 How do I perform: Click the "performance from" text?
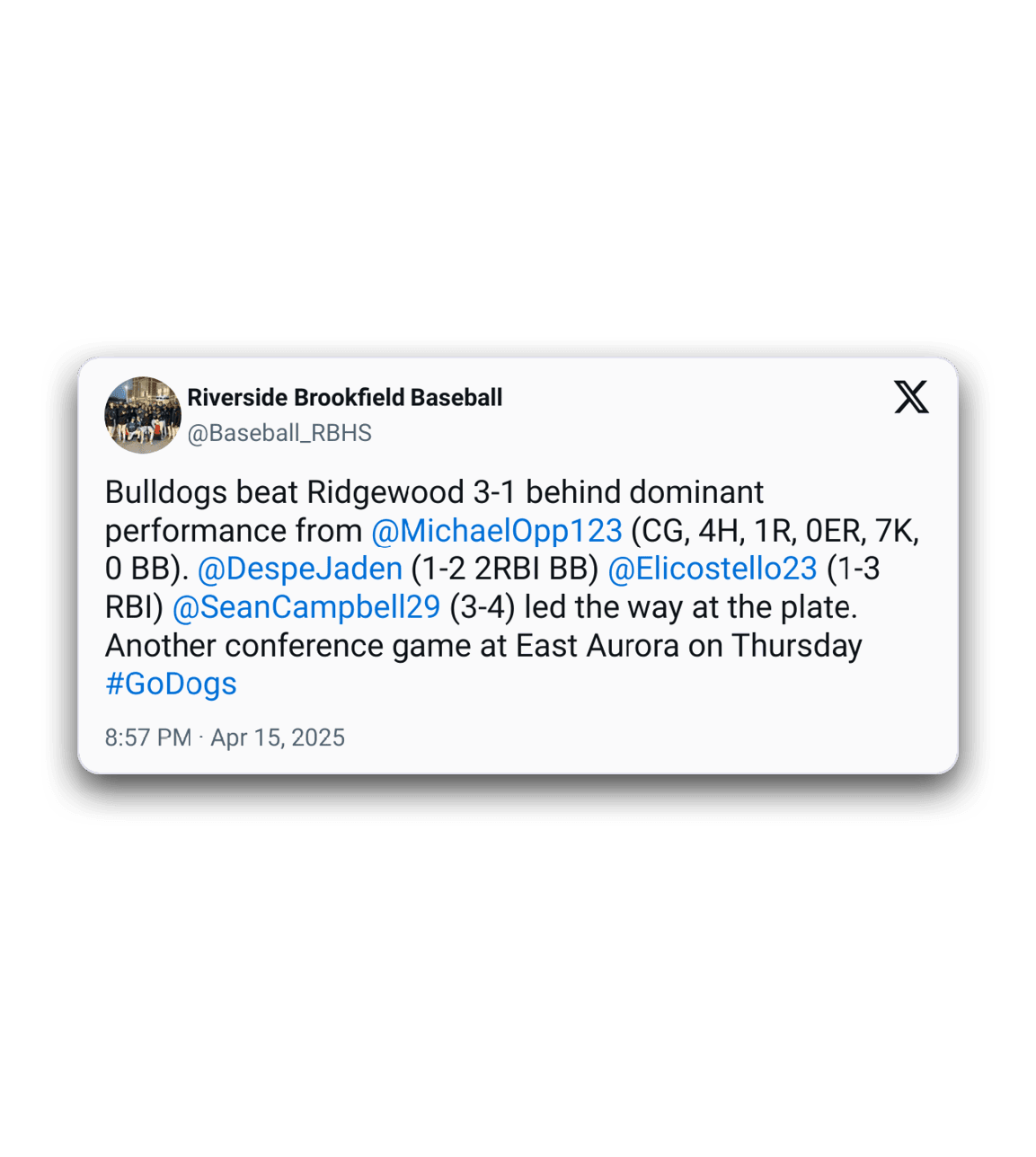234,531
